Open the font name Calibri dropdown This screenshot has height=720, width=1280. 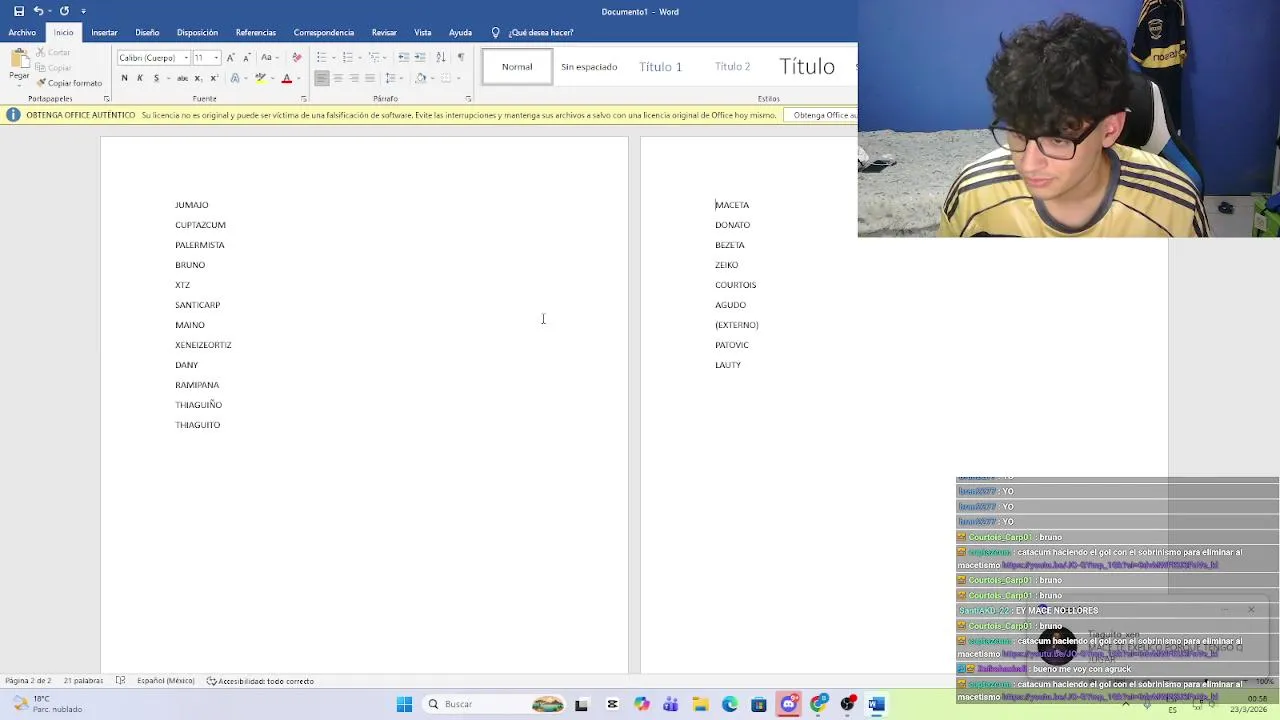(186, 57)
